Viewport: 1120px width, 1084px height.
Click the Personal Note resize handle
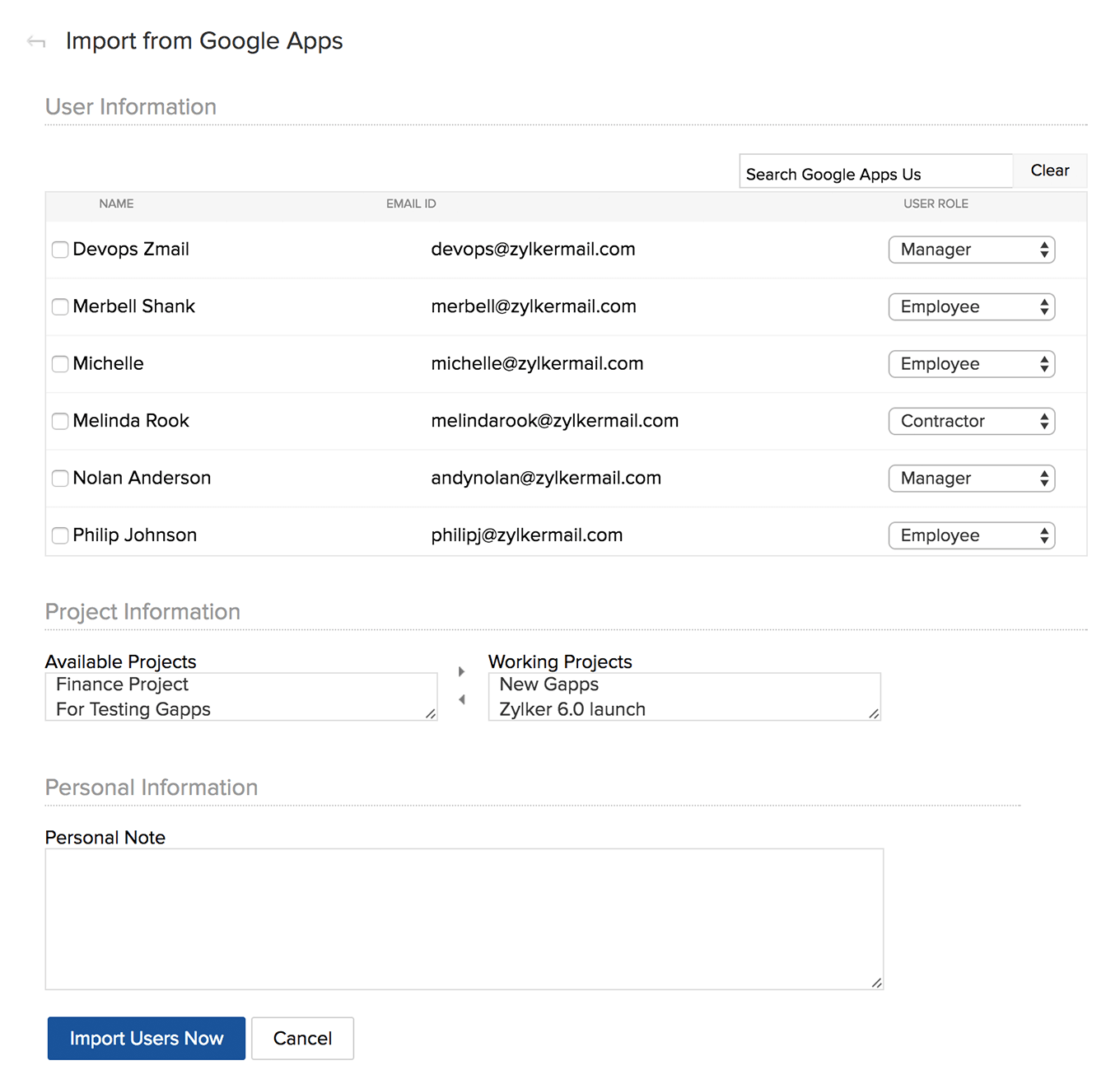(876, 983)
